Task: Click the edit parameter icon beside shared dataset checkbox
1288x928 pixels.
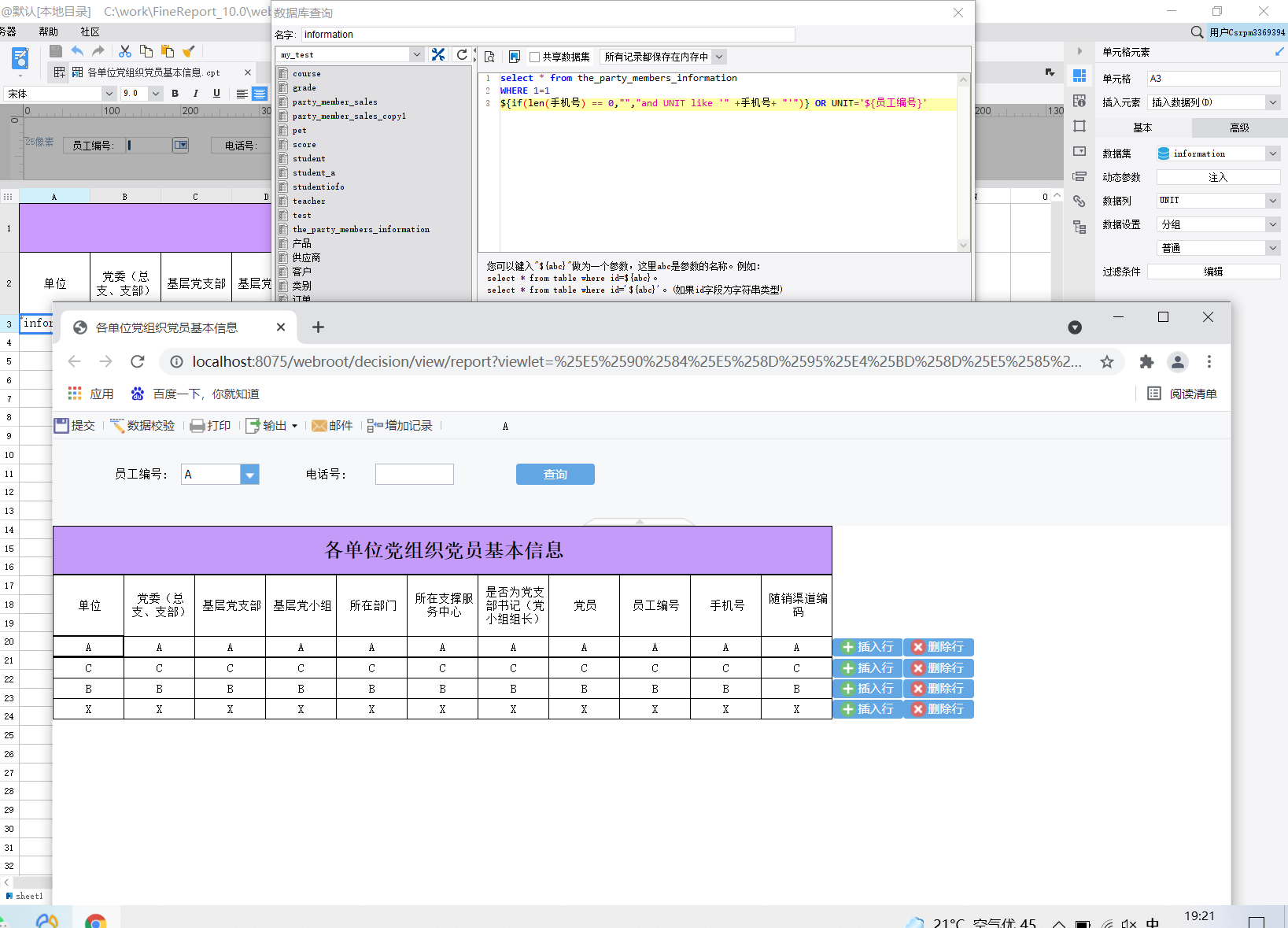Action: tap(515, 57)
